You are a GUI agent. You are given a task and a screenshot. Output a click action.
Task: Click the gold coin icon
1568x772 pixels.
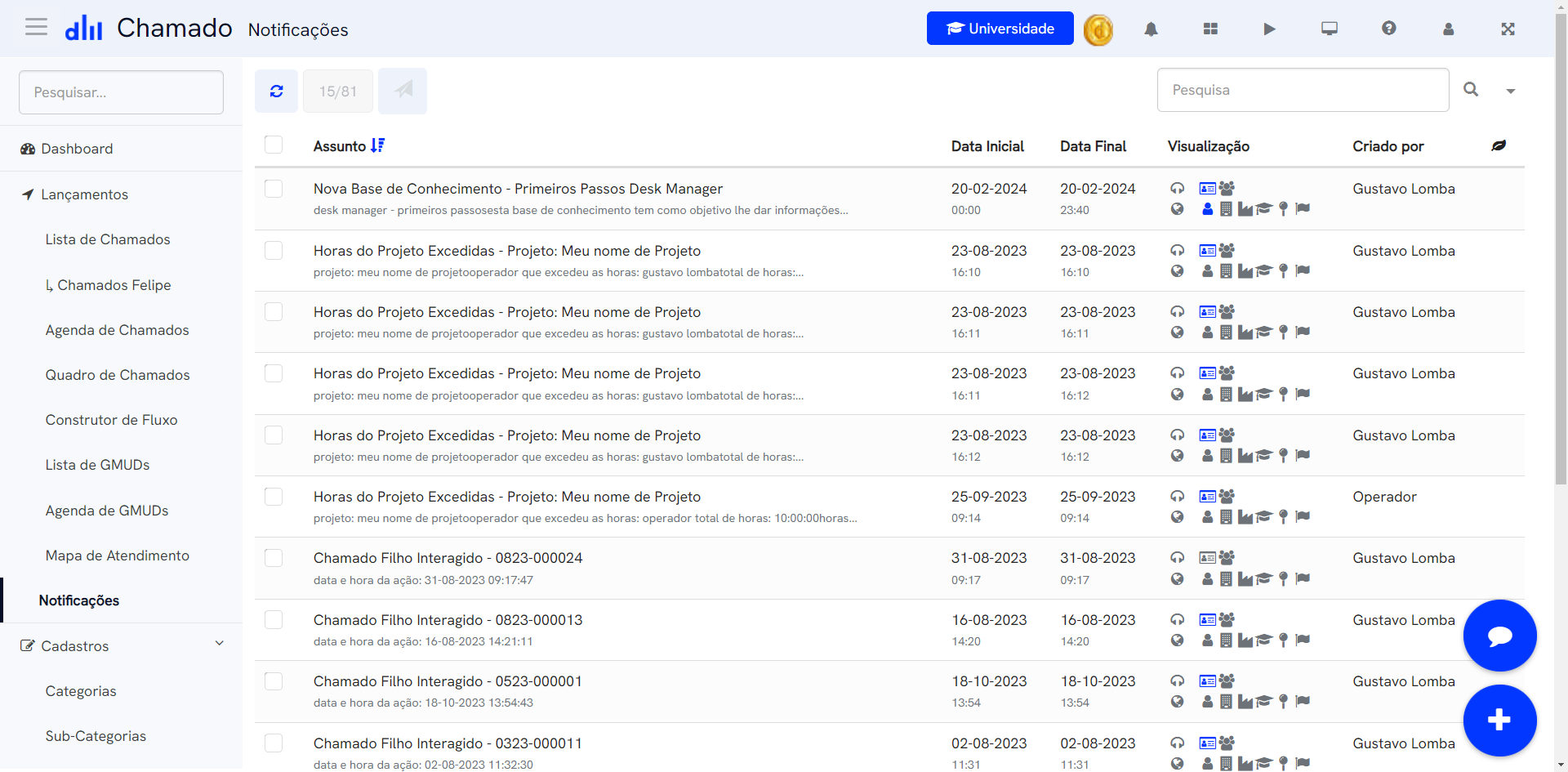(x=1098, y=29)
